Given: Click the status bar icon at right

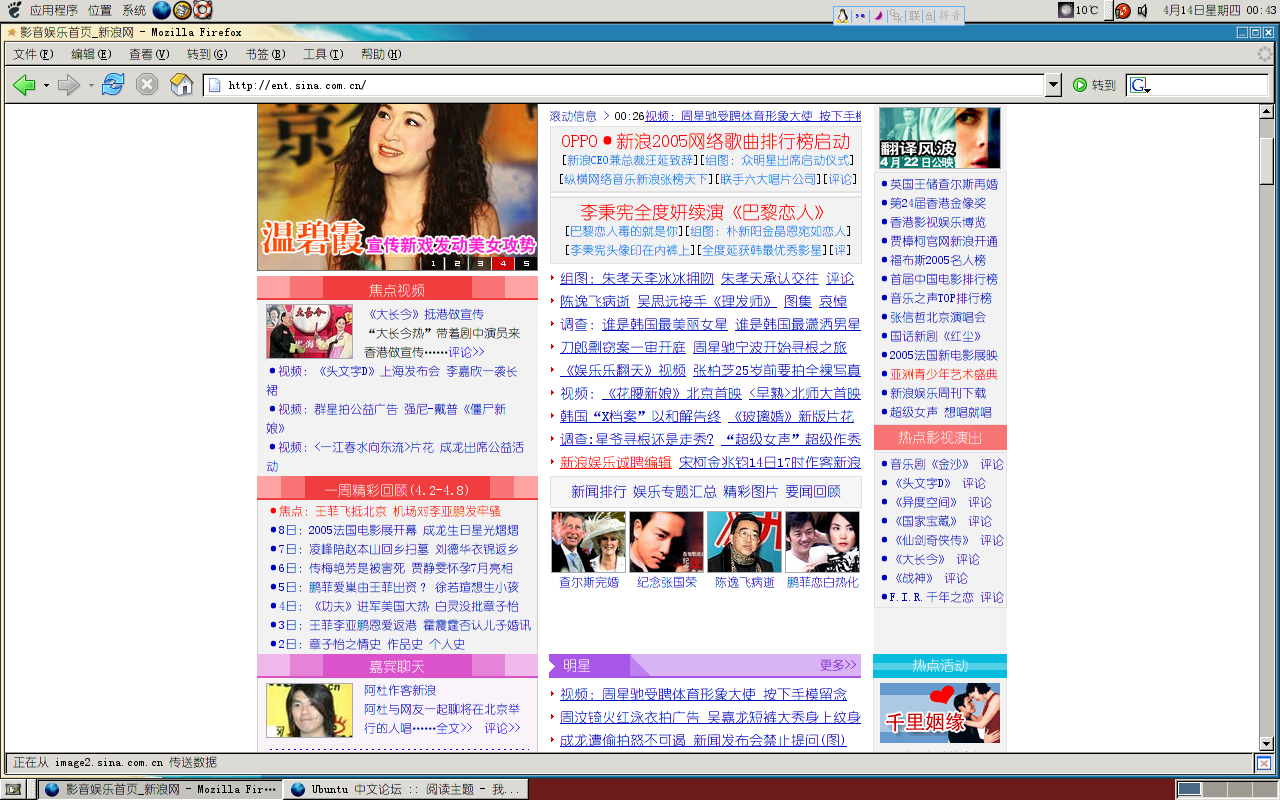Looking at the screenshot, I should point(1264,763).
